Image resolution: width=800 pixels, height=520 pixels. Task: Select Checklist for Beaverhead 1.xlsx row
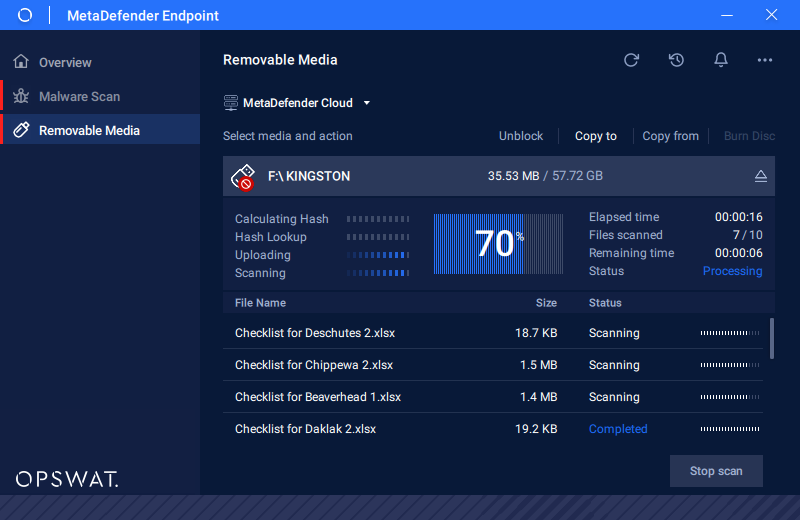pyautogui.click(x=493, y=397)
